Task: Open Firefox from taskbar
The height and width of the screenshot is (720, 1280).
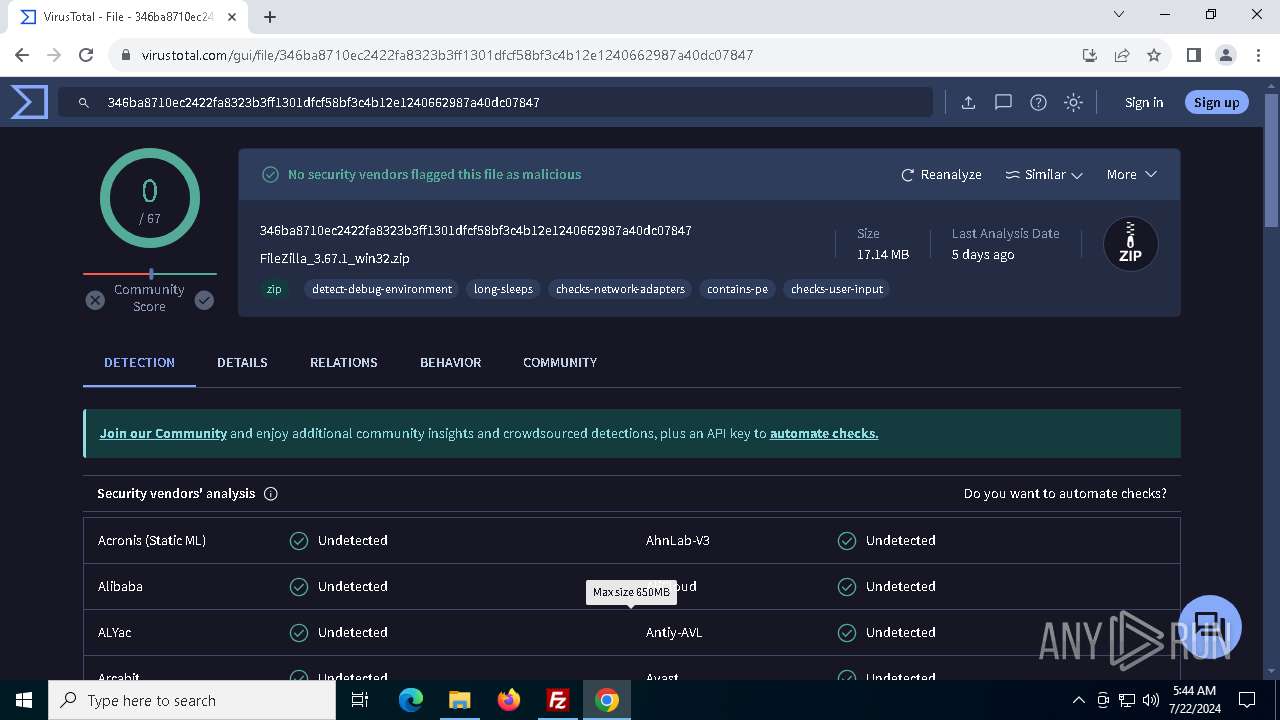Action: (509, 700)
